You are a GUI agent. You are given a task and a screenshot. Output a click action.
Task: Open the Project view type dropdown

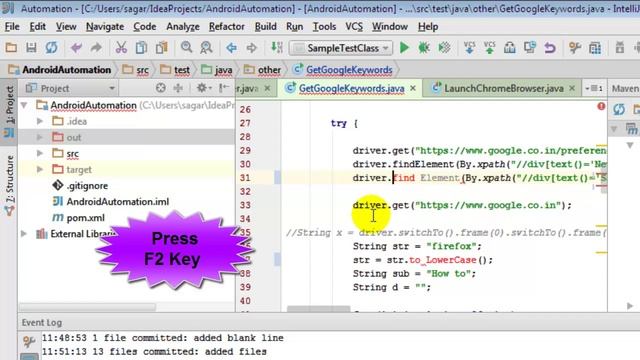pyautogui.click(x=112, y=88)
